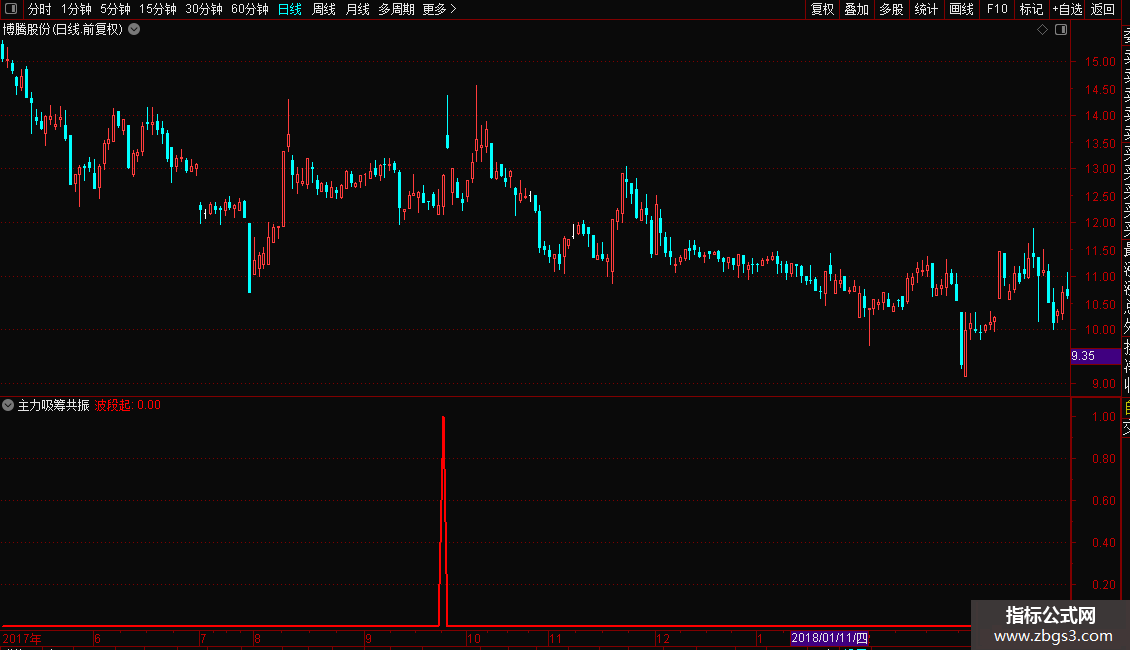Click the 叠加 overlay button
This screenshot has height=650, width=1130.
[x=857, y=9]
